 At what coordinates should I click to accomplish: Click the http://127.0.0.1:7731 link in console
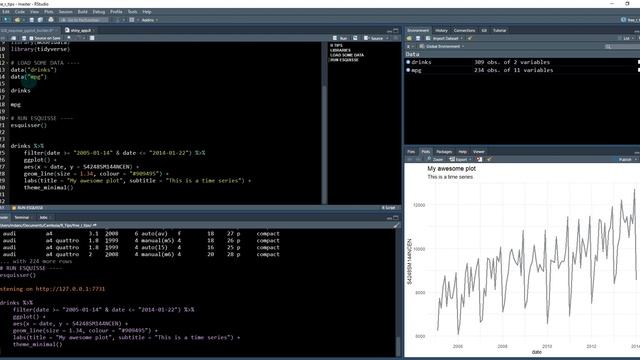(x=70, y=289)
